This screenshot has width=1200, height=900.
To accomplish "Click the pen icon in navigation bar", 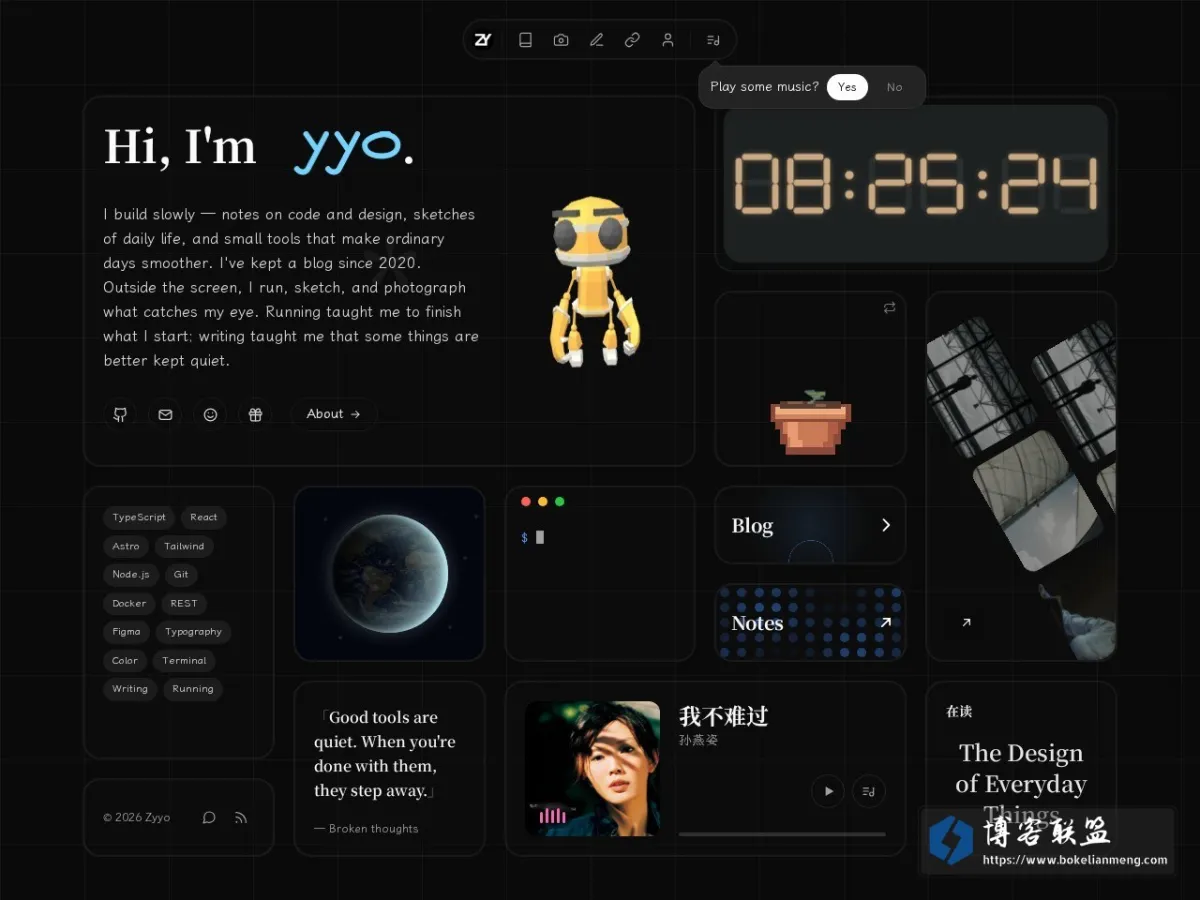I will [x=597, y=40].
